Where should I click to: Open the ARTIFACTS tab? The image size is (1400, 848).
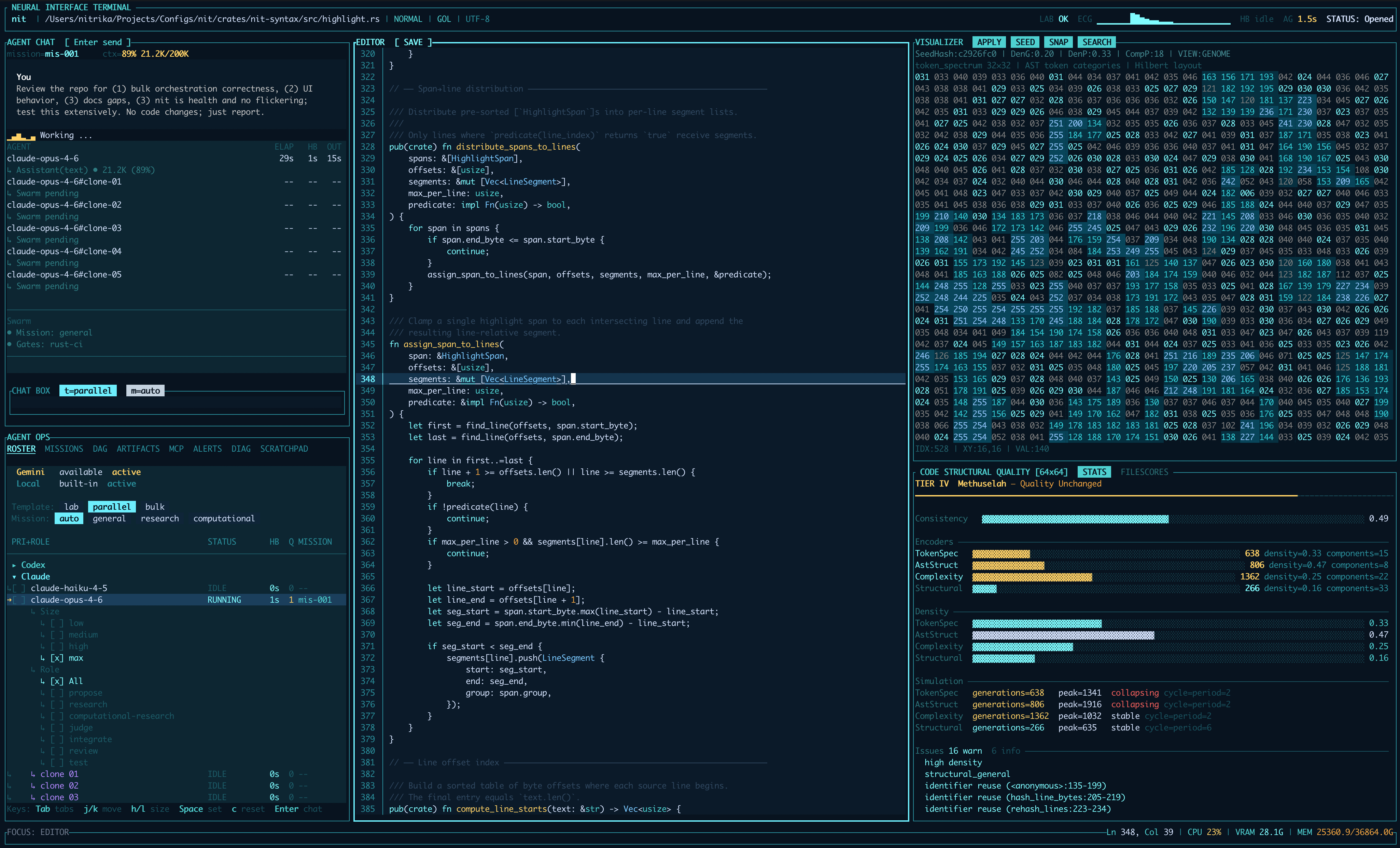(138, 449)
